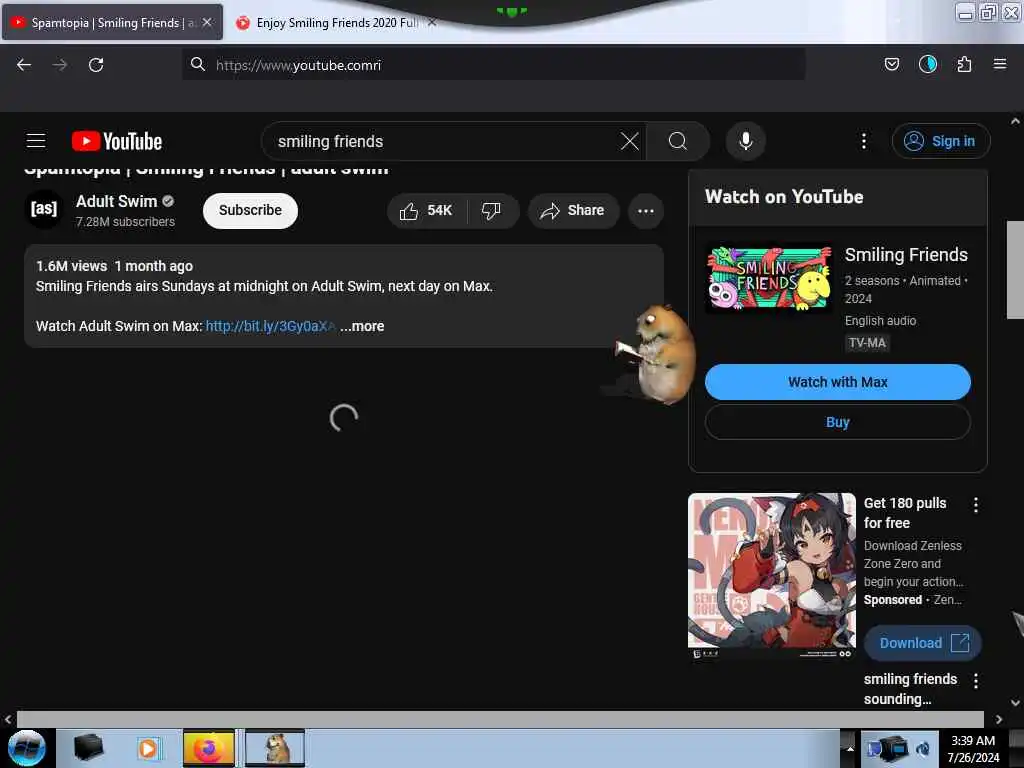1024x768 pixels.
Task: Like the video with 54K likes
Action: point(426,210)
